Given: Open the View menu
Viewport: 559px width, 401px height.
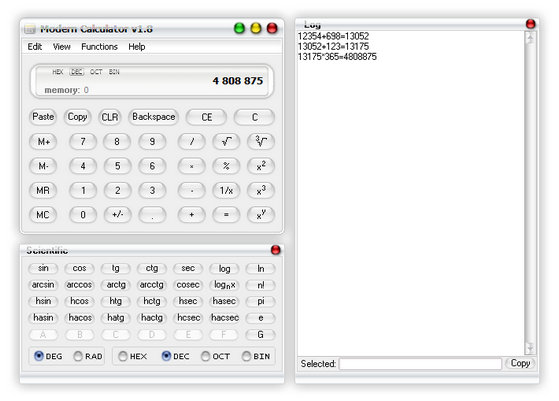Looking at the screenshot, I should pos(62,47).
